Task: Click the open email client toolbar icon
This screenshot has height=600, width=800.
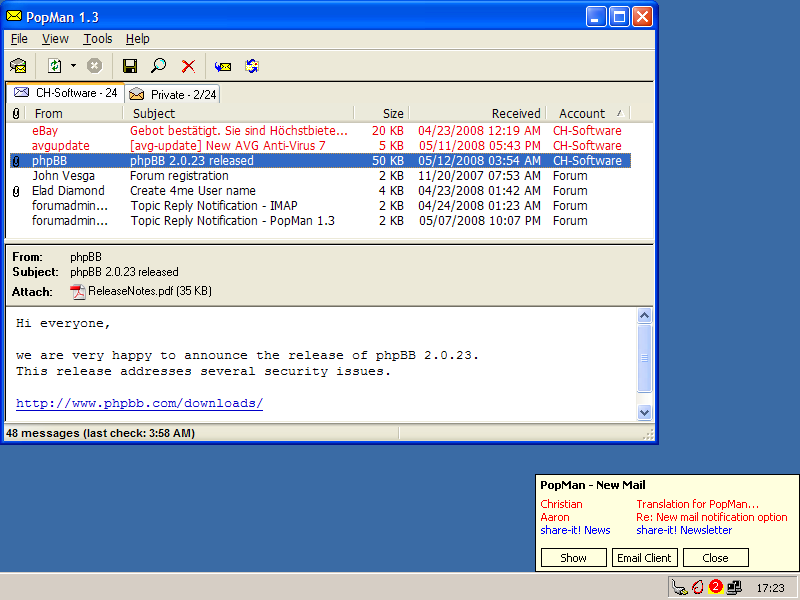Action: coord(18,66)
